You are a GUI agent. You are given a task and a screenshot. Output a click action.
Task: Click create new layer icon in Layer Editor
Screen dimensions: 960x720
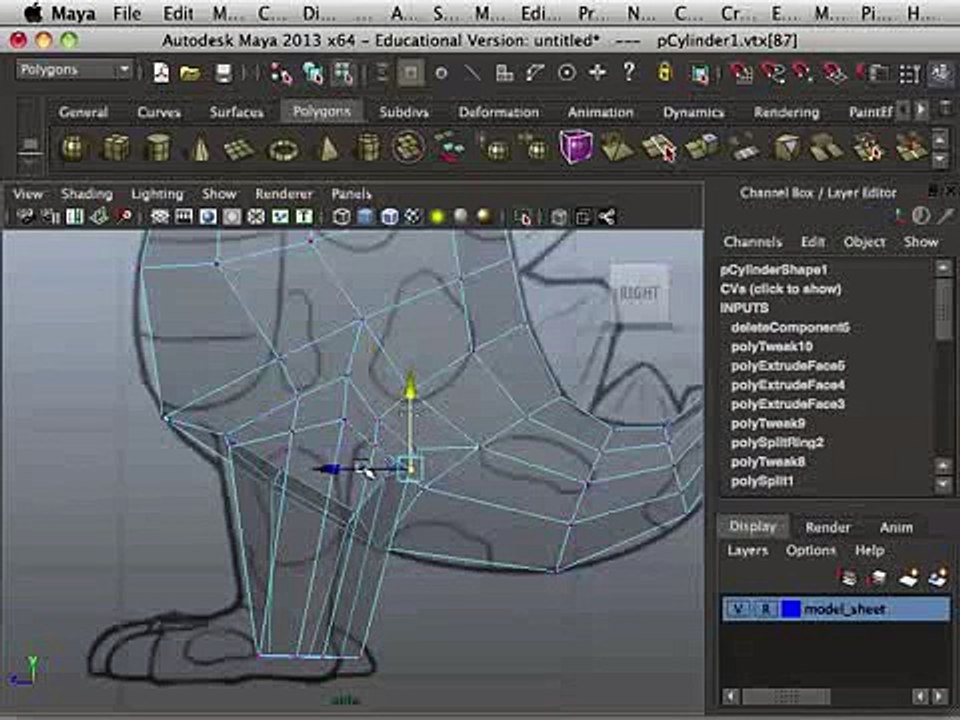(908, 577)
